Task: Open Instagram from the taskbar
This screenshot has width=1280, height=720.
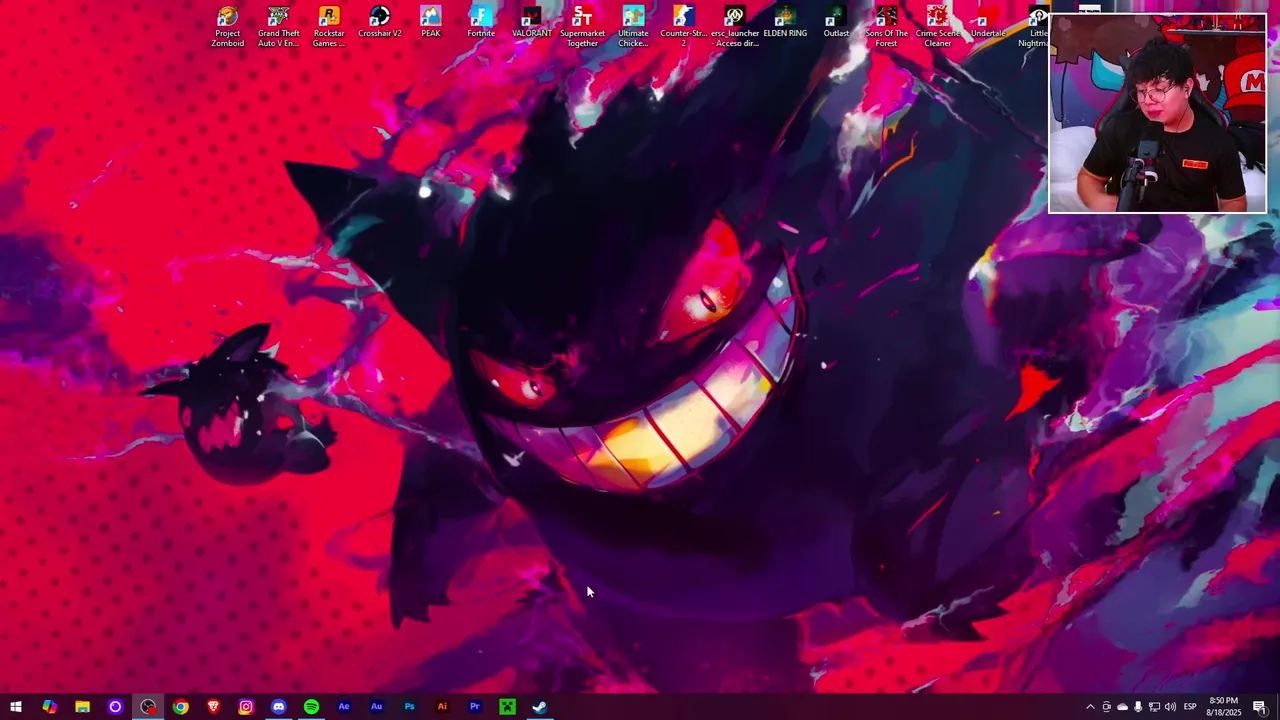Action: pos(246,707)
